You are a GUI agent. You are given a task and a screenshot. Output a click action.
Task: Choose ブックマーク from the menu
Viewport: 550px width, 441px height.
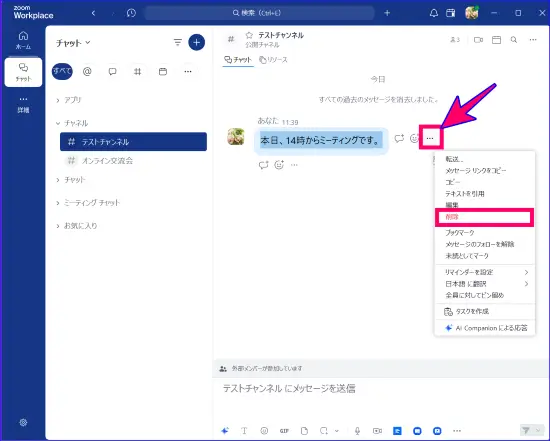coord(485,233)
